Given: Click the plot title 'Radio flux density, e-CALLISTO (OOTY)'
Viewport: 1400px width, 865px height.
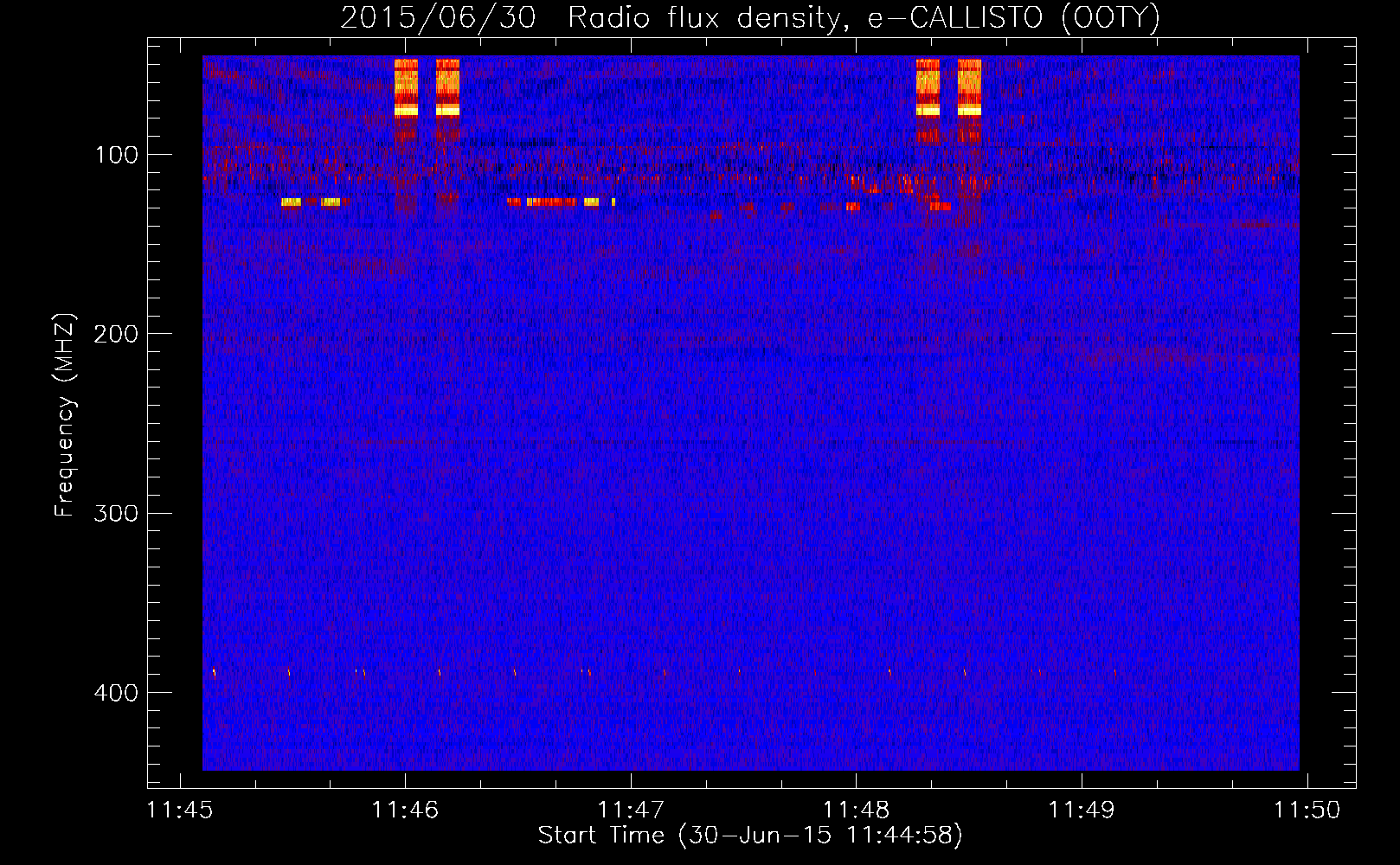Looking at the screenshot, I should (x=863, y=18).
